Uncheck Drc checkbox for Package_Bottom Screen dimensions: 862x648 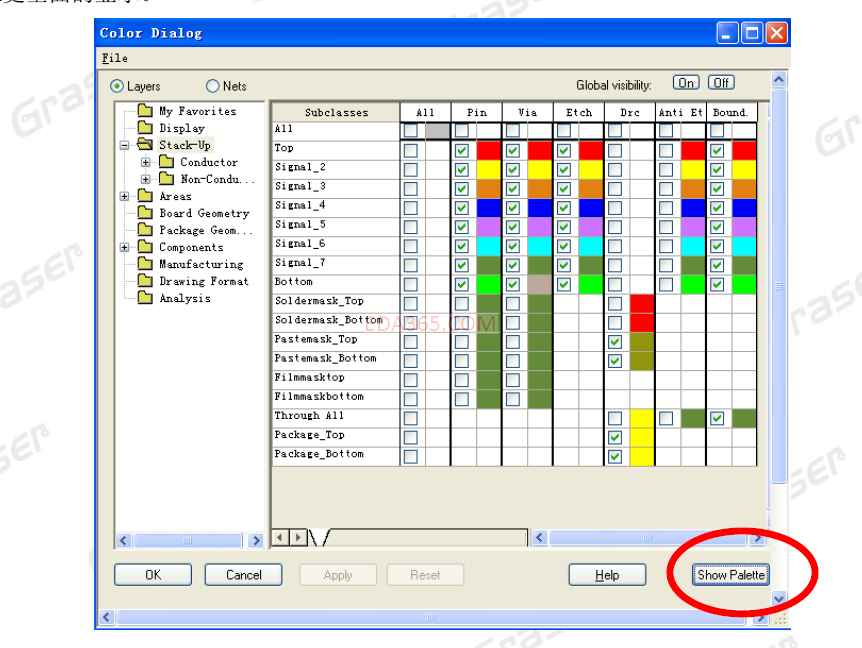pyautogui.click(x=615, y=457)
